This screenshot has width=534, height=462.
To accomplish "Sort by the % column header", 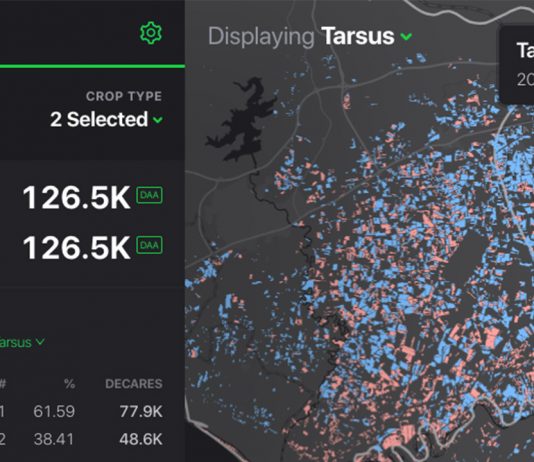I will coord(69,384).
